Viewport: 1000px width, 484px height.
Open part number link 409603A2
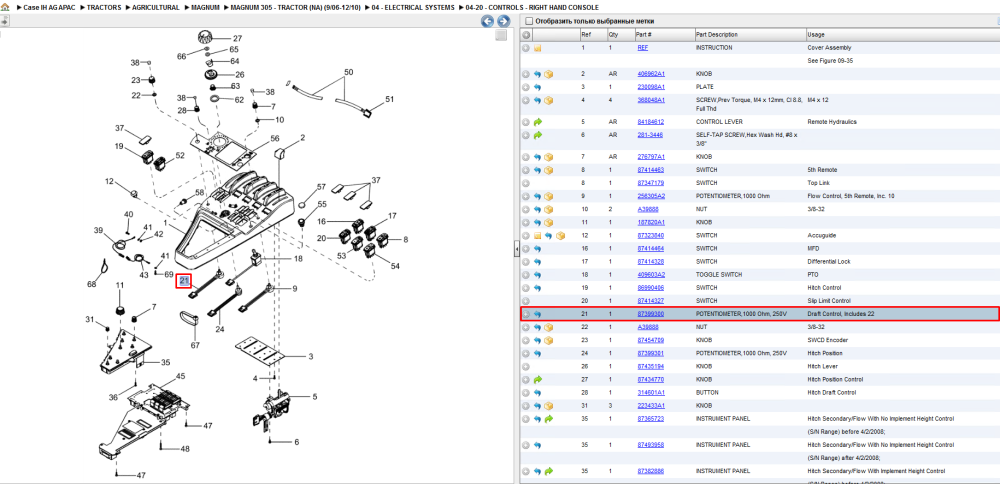coord(651,274)
